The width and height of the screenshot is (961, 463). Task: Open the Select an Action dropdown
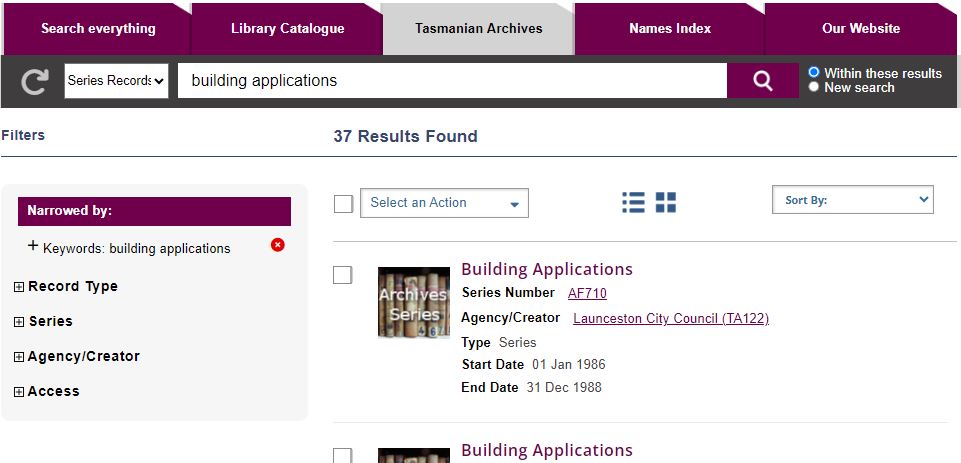pos(444,203)
